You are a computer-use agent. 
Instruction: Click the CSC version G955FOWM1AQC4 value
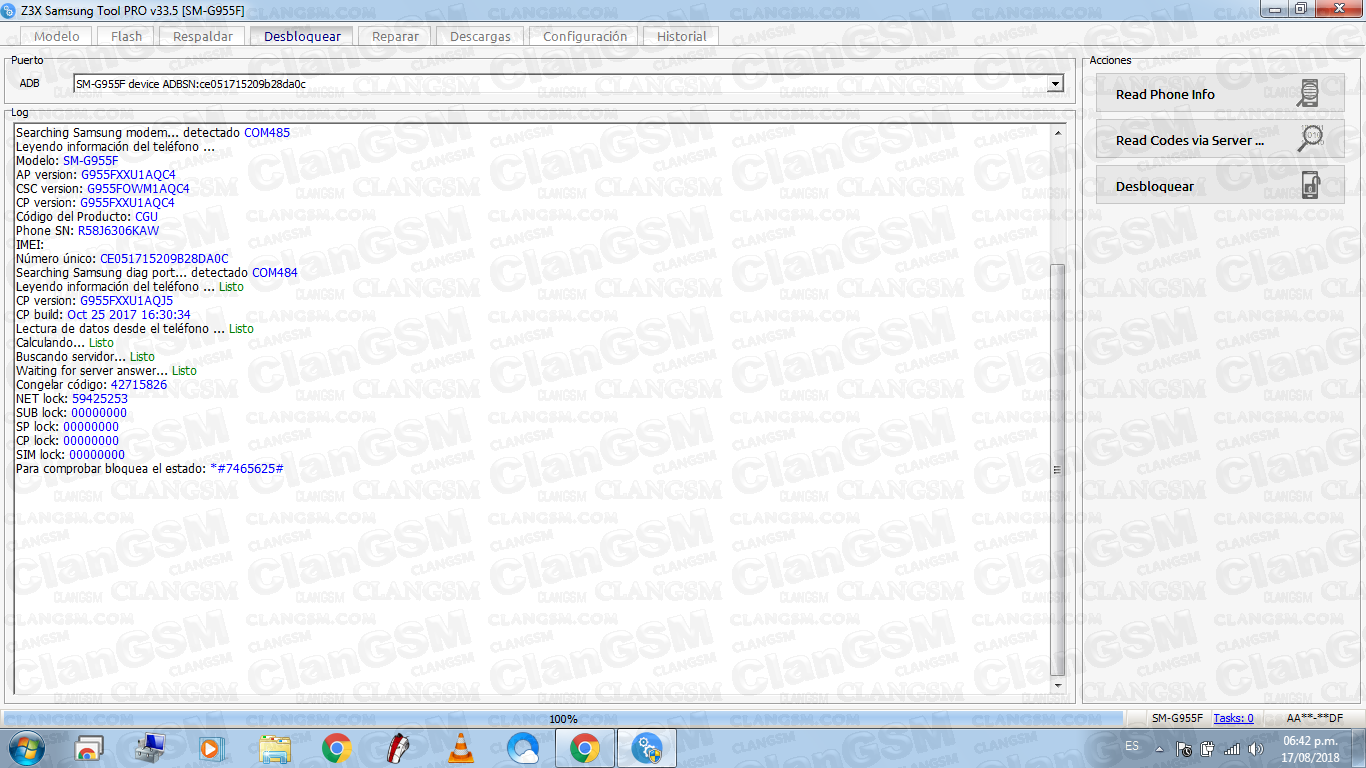coord(138,188)
